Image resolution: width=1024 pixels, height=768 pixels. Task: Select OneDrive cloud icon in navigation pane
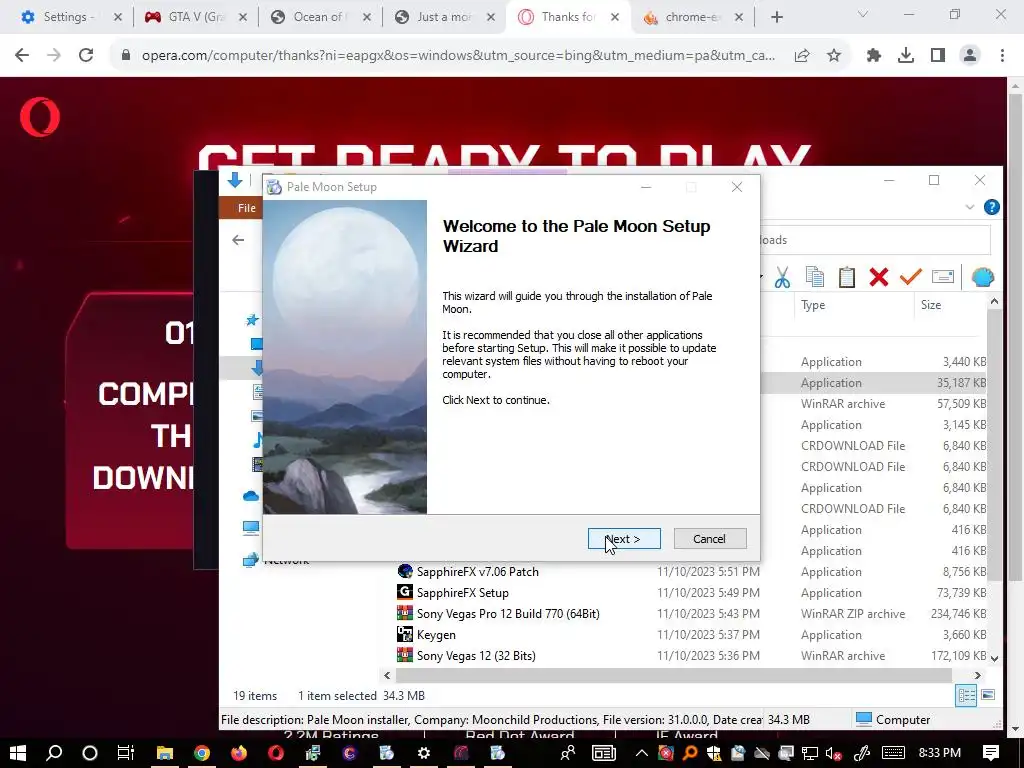(251, 496)
